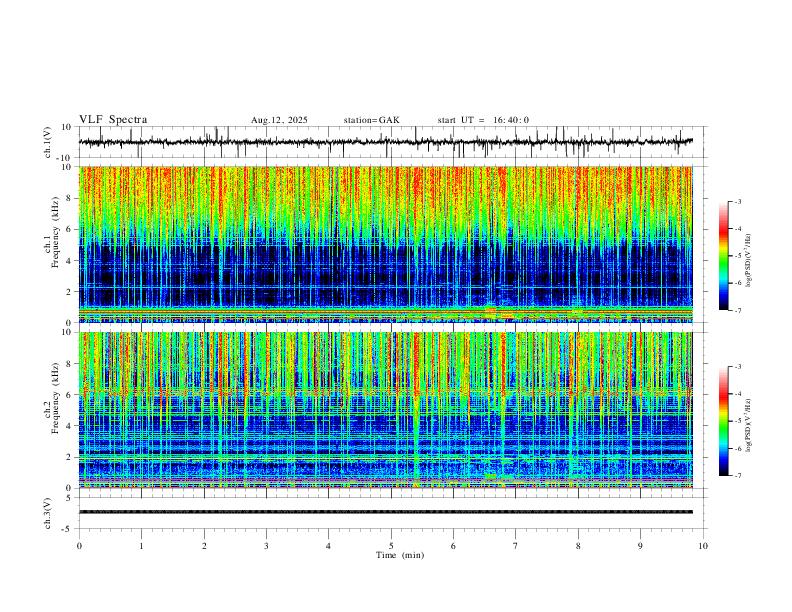Click the 5 minute tick label on time axis
Viewport: 792px width, 612px height.
pyautogui.click(x=391, y=546)
